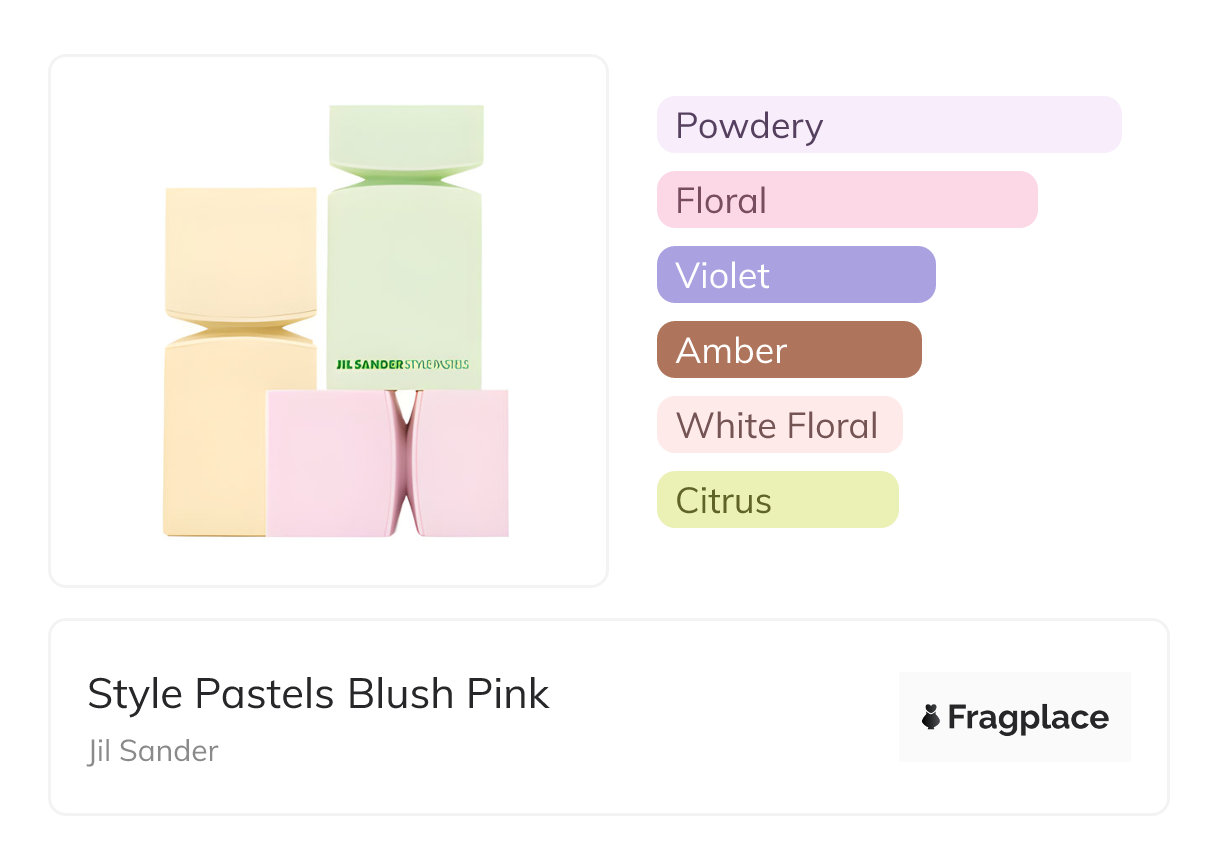
Task: Click the Fragplace logo's grey background box
Action: coord(1014,688)
